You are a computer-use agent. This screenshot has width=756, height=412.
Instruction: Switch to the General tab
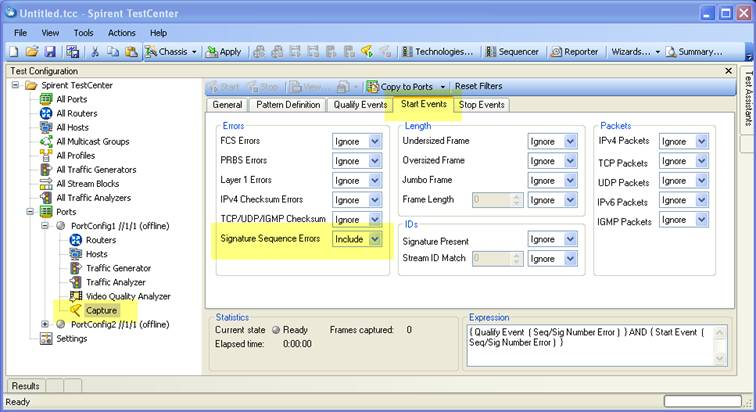227,105
